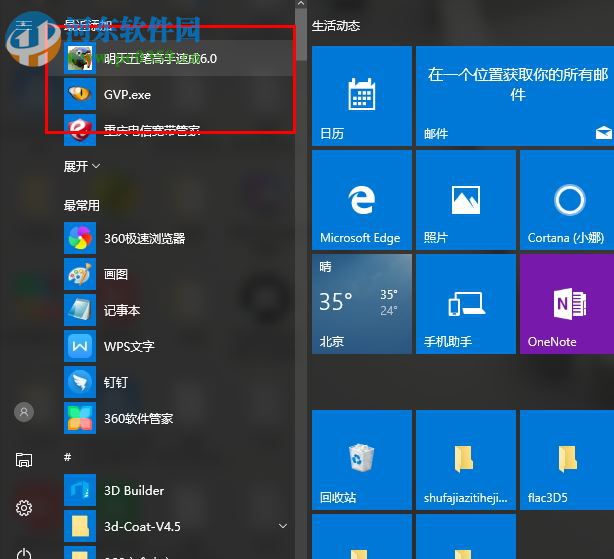Open the 明天五笔高手速成6.0 app icon
614x559 pixels.
tap(80, 58)
